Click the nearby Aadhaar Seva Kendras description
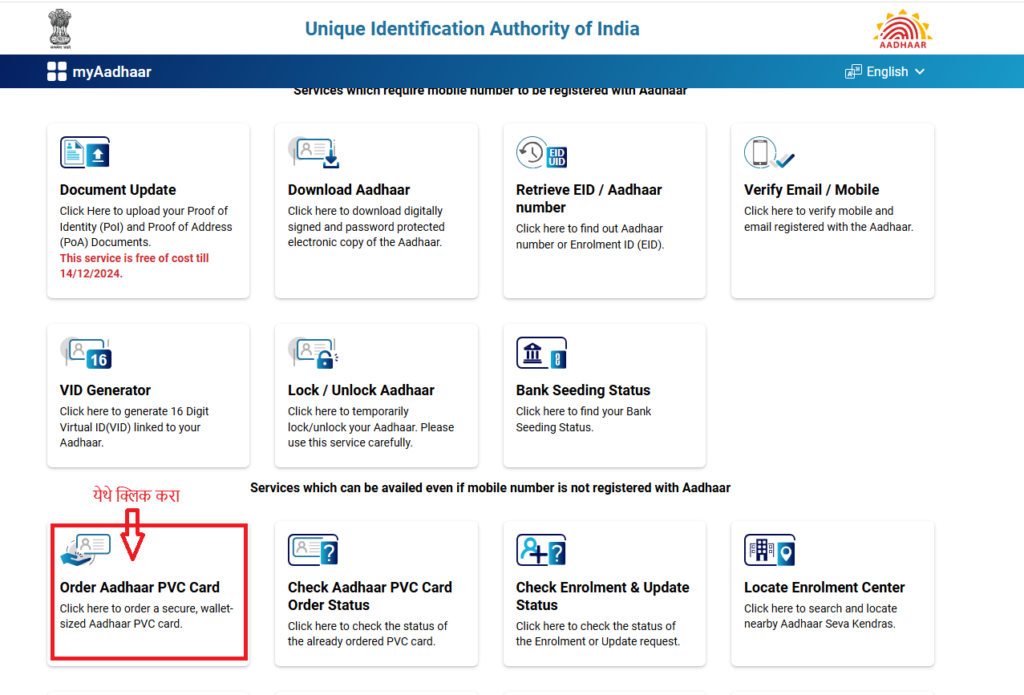This screenshot has width=1024, height=695. pos(820,616)
